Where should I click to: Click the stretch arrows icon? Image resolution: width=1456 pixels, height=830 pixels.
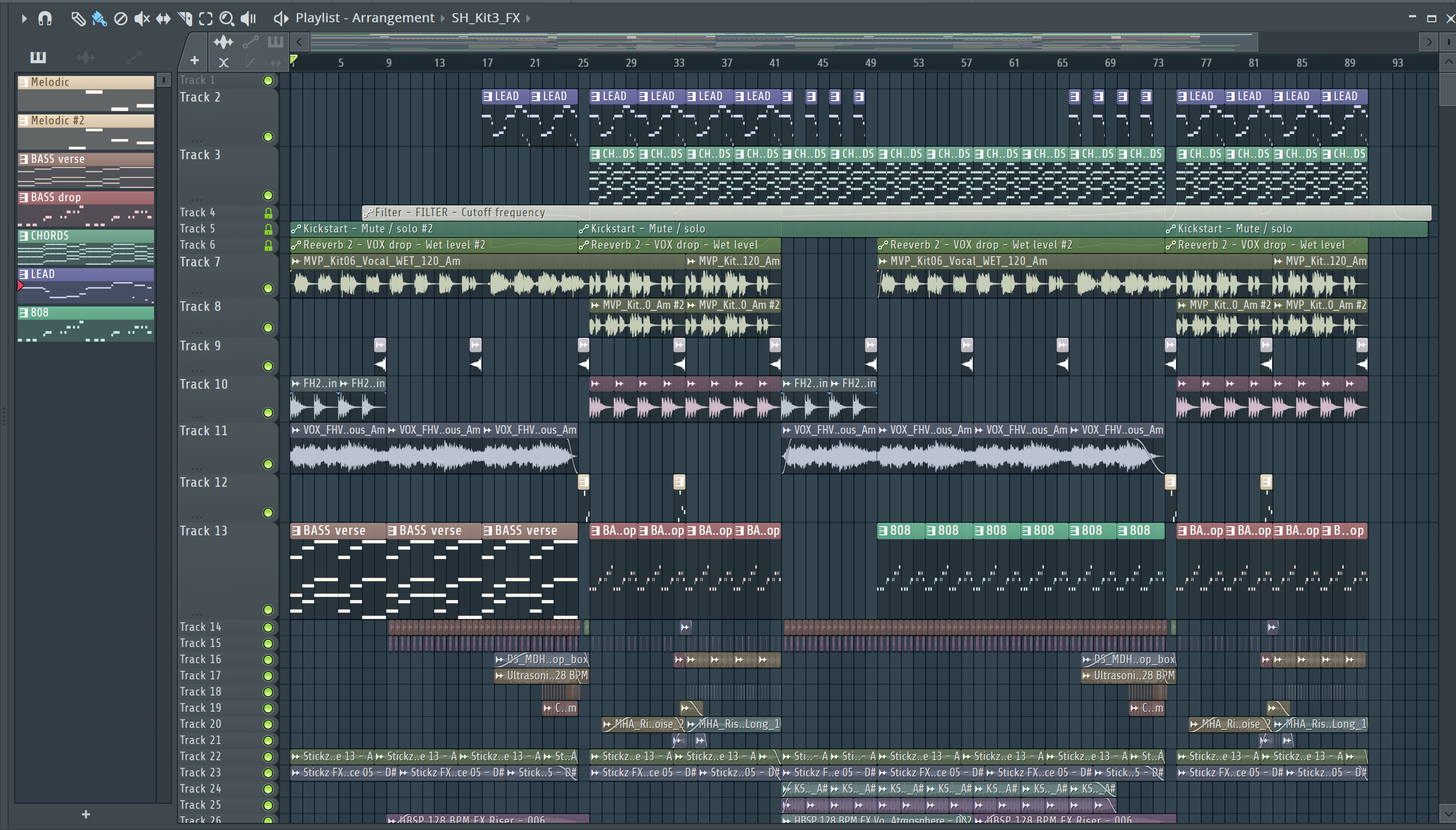(276, 63)
